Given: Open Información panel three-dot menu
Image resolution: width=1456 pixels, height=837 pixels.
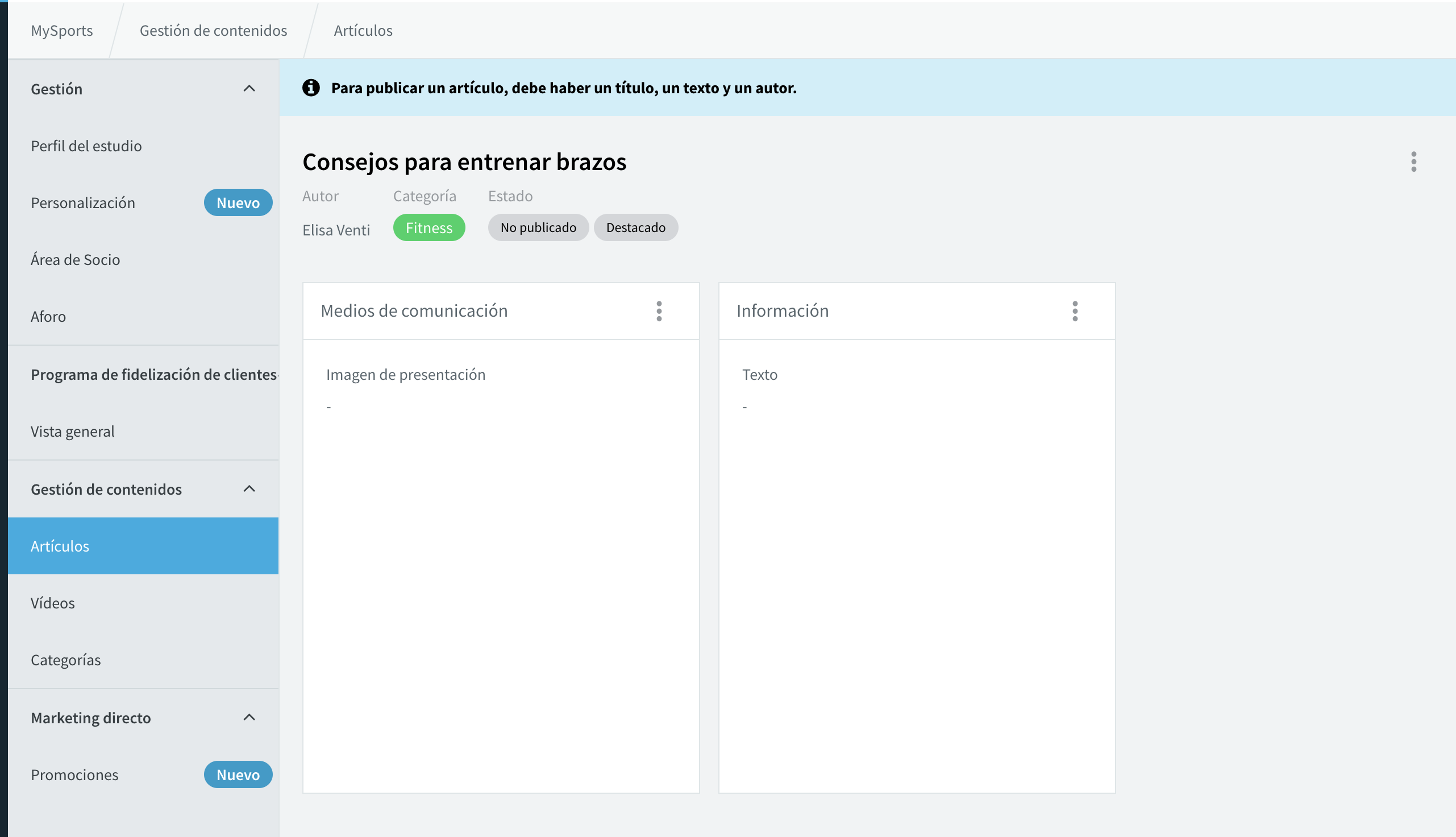Looking at the screenshot, I should (1075, 311).
